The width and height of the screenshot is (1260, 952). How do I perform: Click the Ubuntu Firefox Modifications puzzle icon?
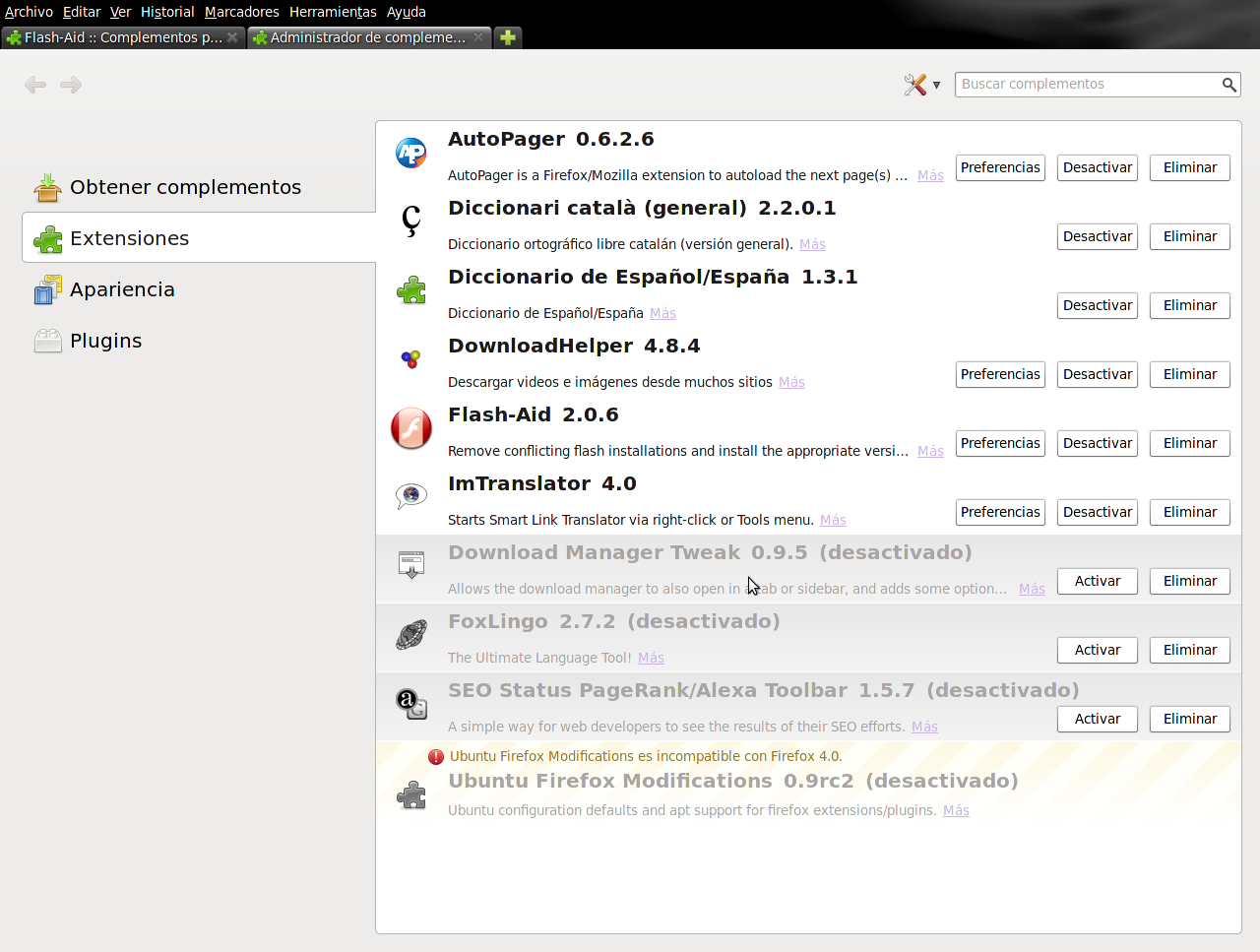(x=411, y=794)
